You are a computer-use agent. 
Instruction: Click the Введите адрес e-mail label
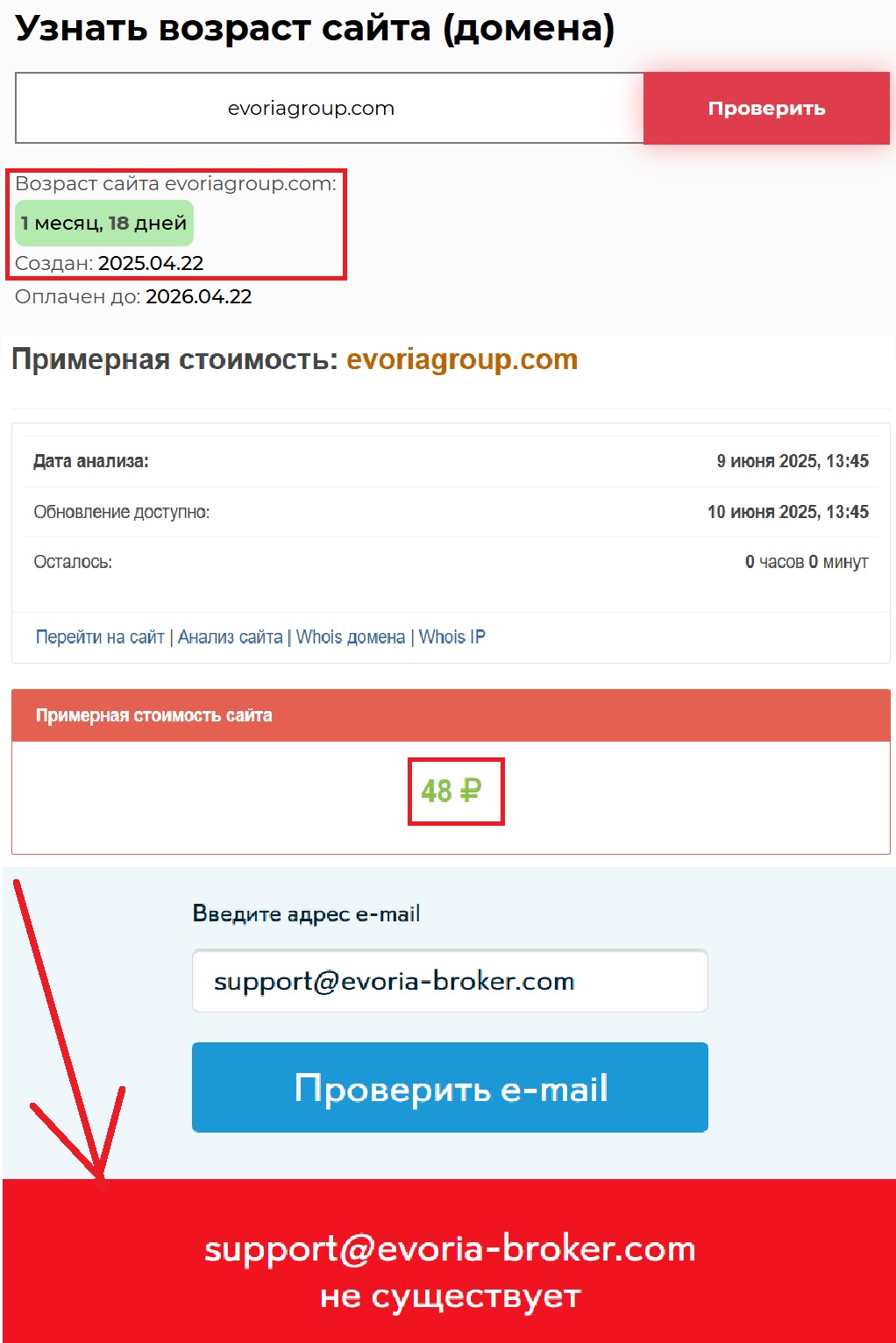click(x=306, y=913)
